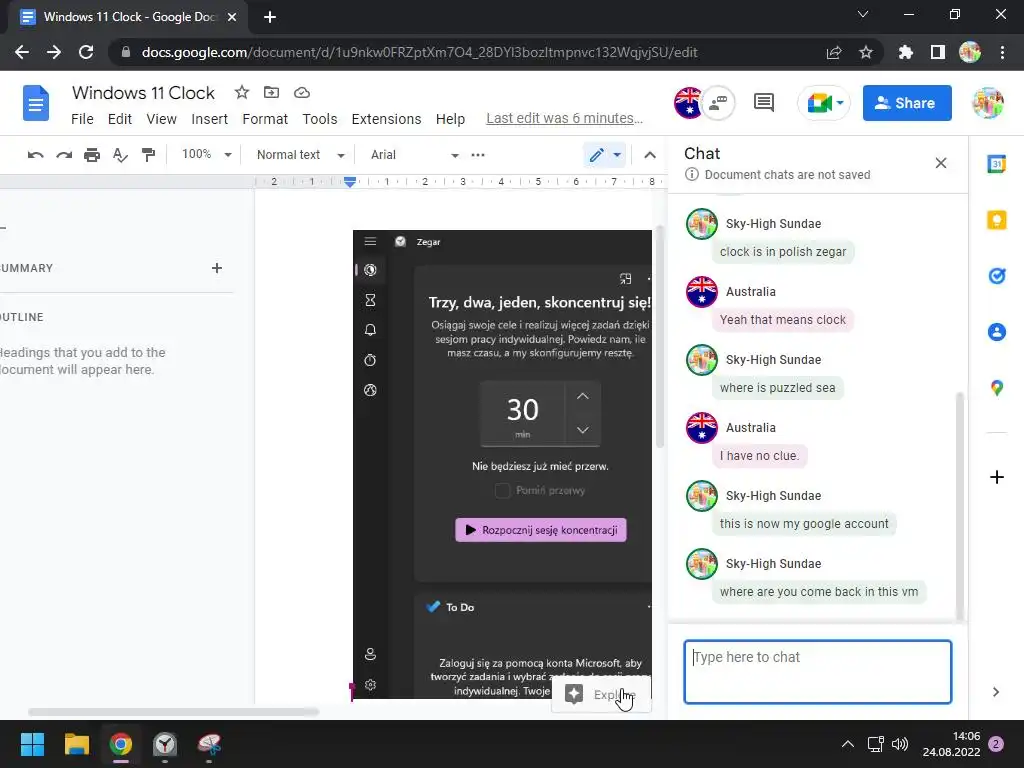The image size is (1024, 768).
Task: Collapse the menus with up chevron
Action: point(650,155)
